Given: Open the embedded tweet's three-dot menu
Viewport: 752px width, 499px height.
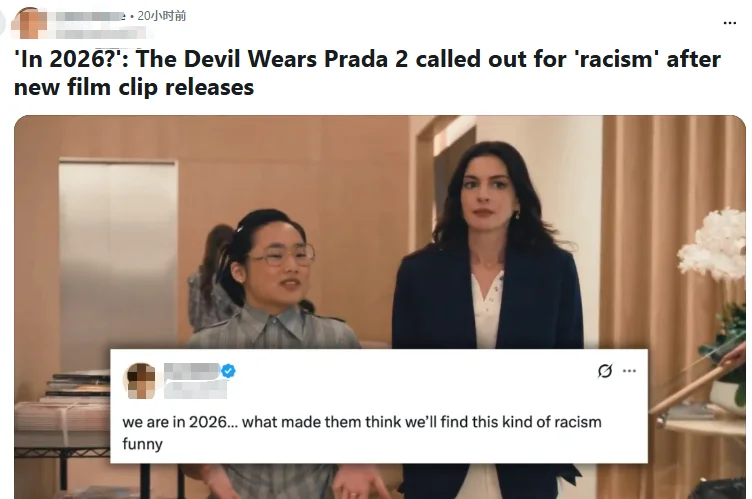Looking at the screenshot, I should pyautogui.click(x=629, y=371).
